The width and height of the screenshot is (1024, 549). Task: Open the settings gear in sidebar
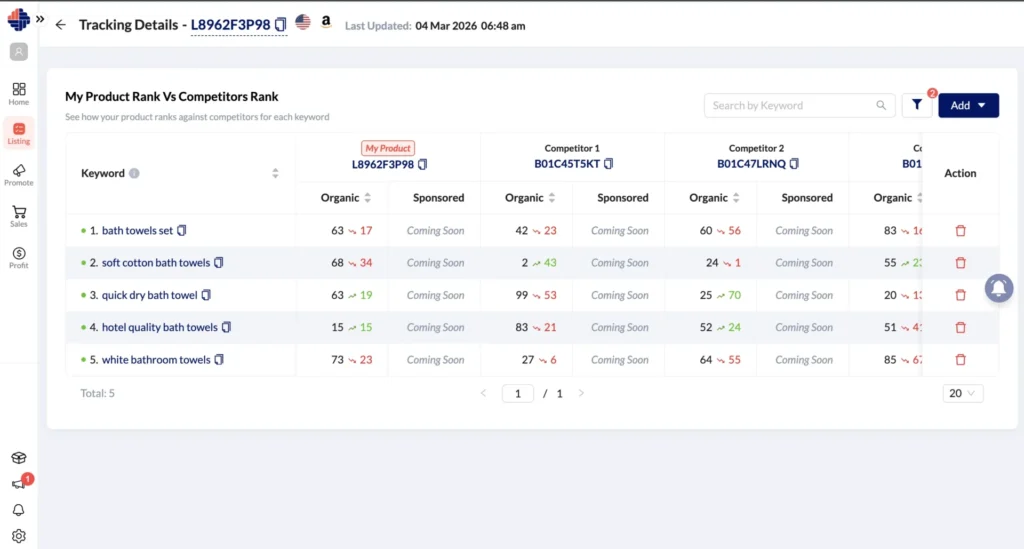18,535
